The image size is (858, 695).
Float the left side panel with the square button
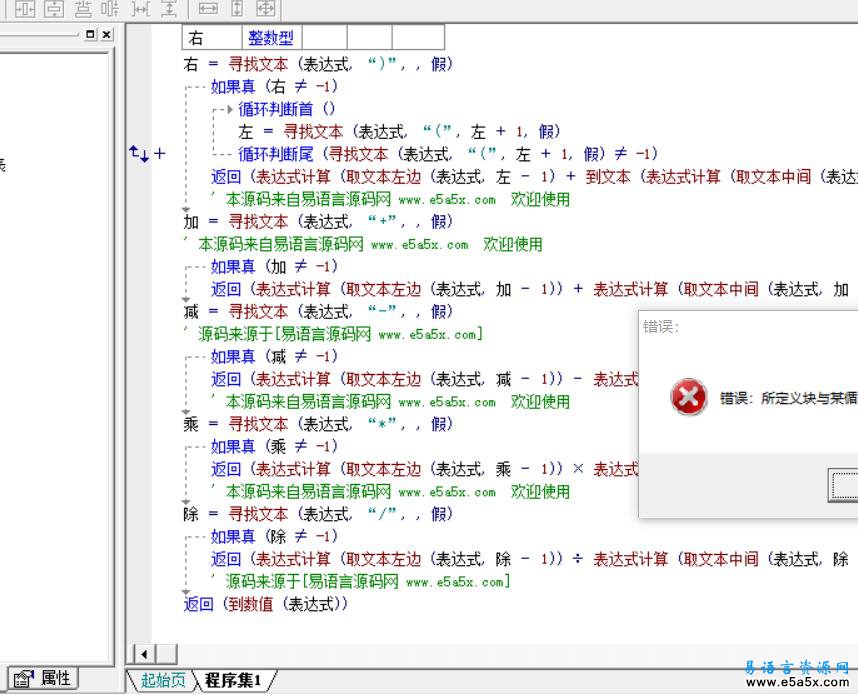tap(90, 34)
